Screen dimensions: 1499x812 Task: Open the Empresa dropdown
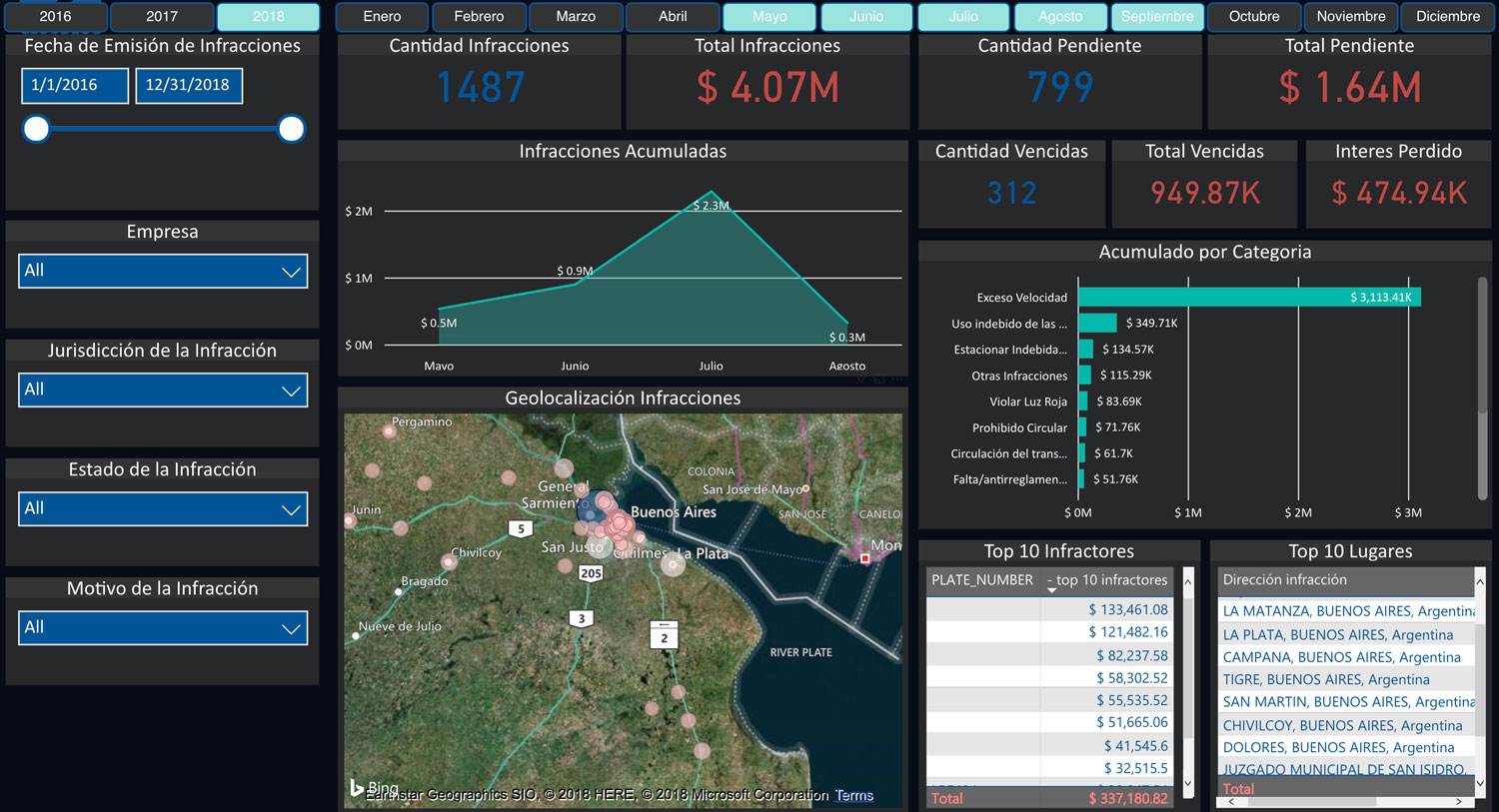(x=163, y=271)
